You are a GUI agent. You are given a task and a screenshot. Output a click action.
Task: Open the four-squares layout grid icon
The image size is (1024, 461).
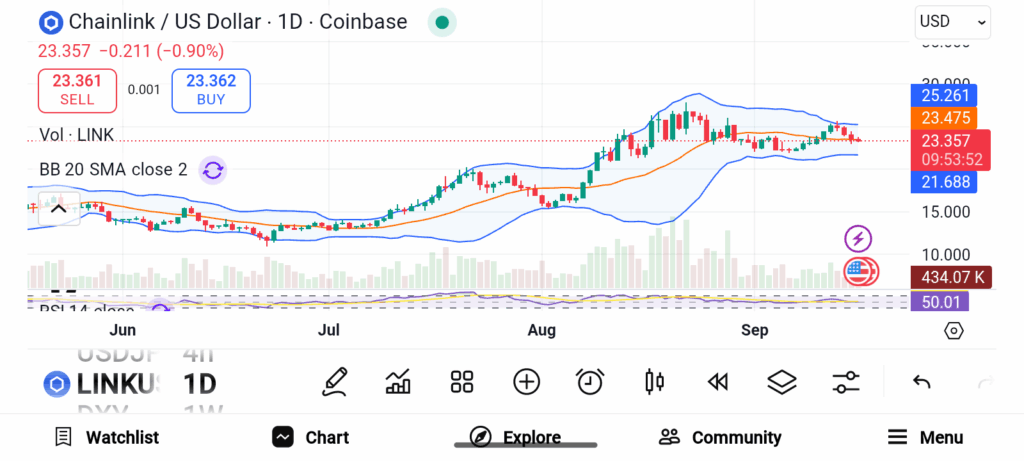point(462,382)
